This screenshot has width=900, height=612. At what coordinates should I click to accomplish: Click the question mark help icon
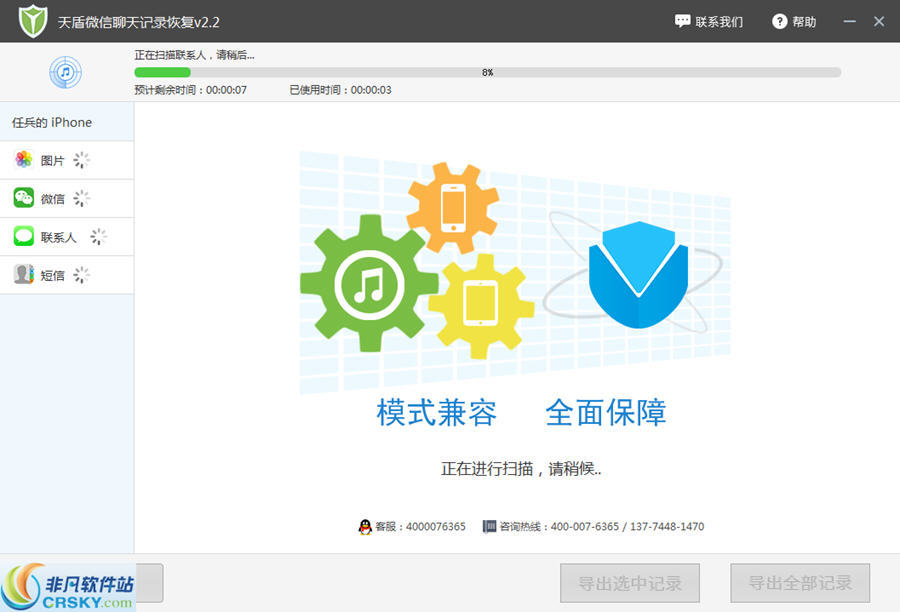[778, 20]
